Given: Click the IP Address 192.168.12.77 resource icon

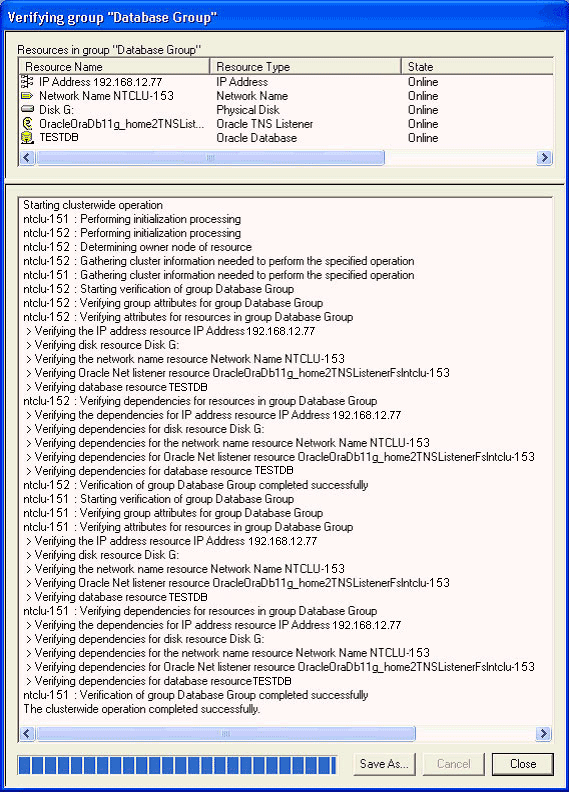Looking at the screenshot, I should point(27,81).
